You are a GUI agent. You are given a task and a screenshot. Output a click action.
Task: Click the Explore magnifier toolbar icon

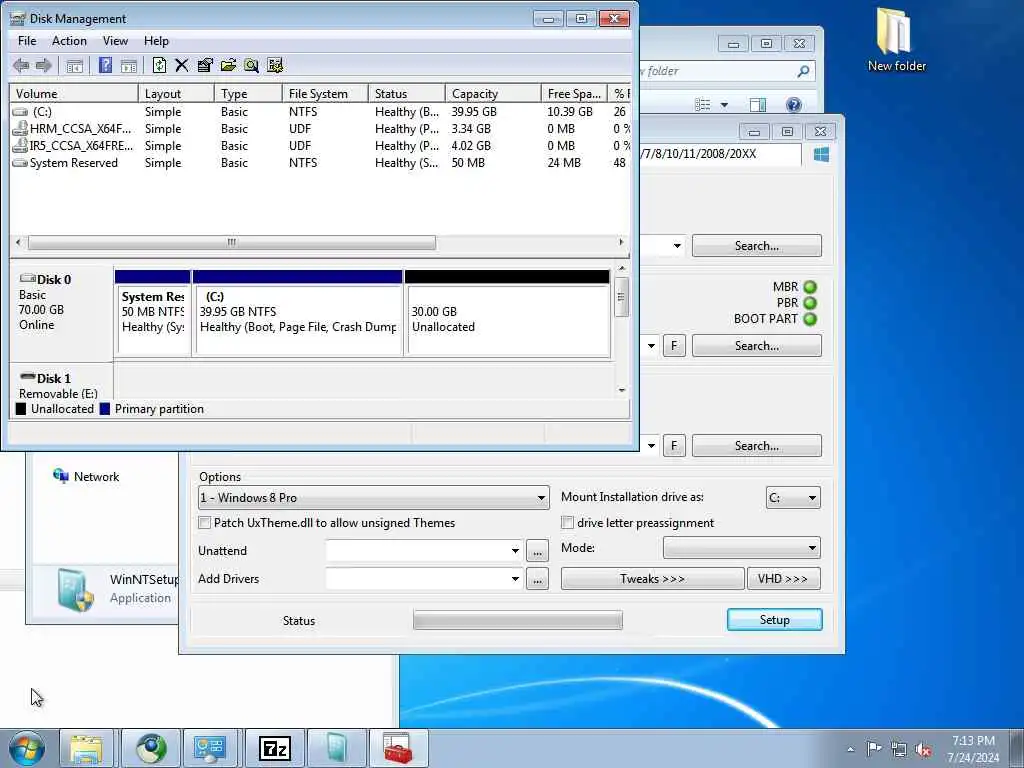pyautogui.click(x=251, y=65)
